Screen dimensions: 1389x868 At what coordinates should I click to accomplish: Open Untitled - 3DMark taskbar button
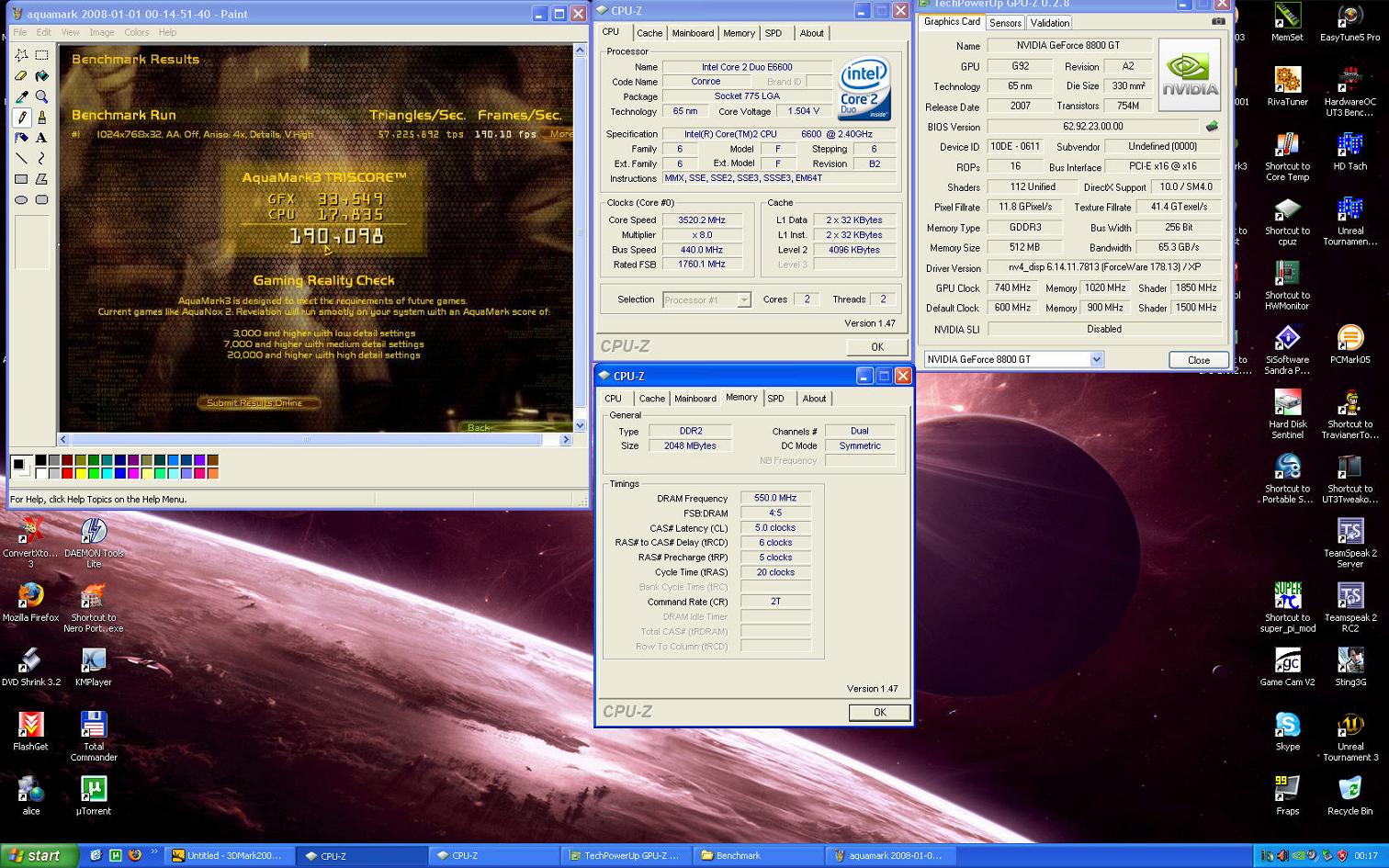tap(231, 856)
